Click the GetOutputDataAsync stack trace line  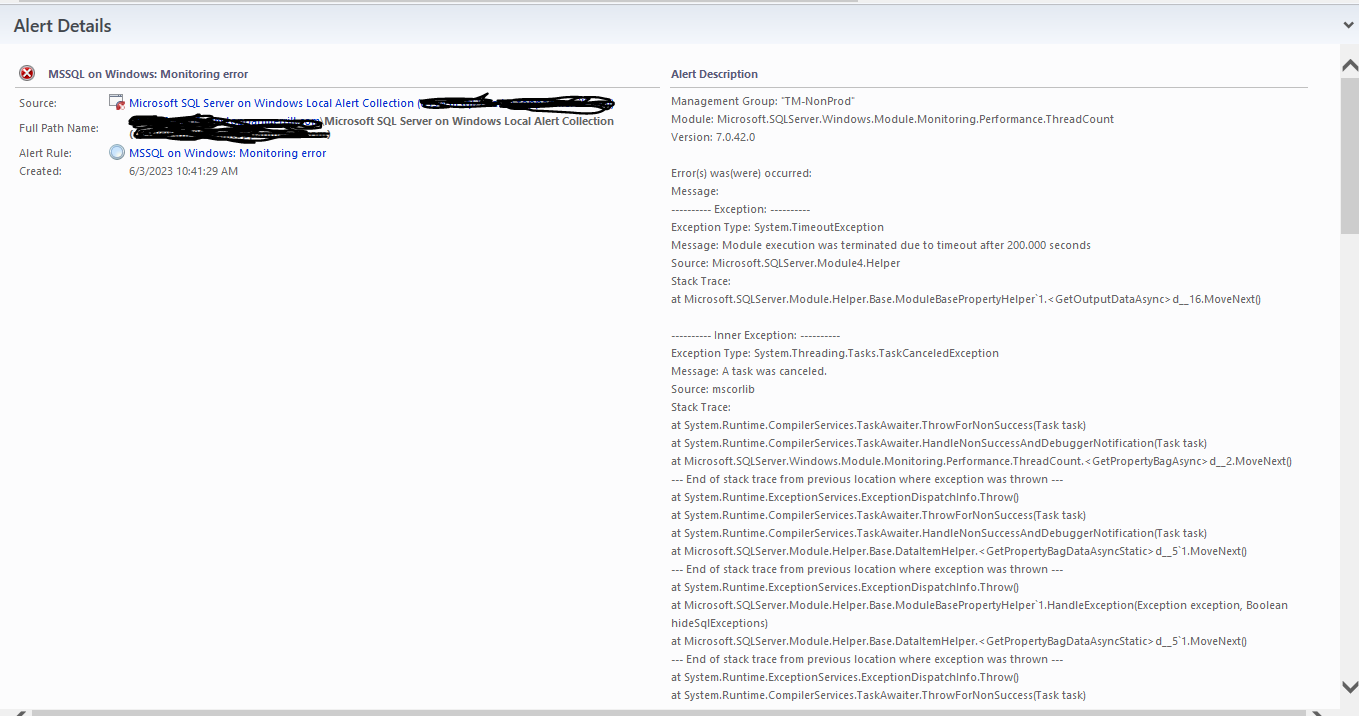click(x=966, y=299)
